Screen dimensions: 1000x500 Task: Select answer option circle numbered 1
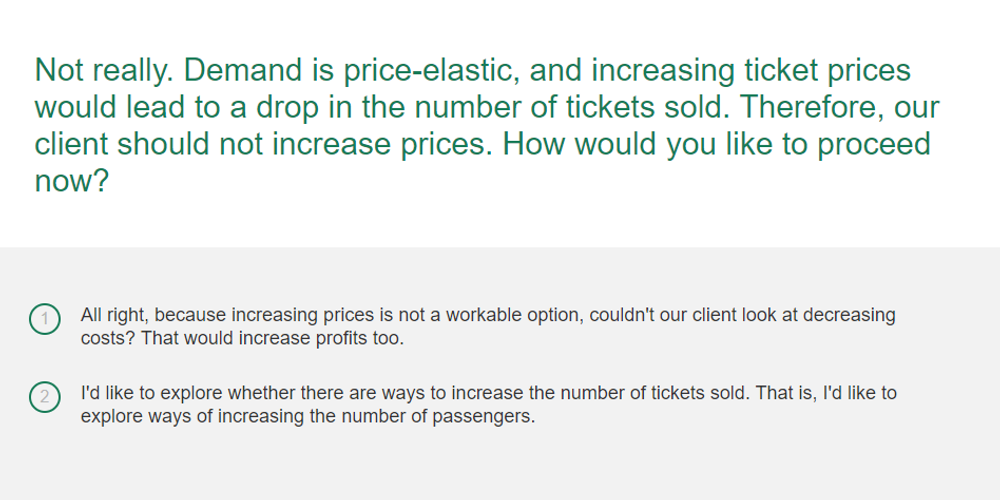click(x=45, y=319)
